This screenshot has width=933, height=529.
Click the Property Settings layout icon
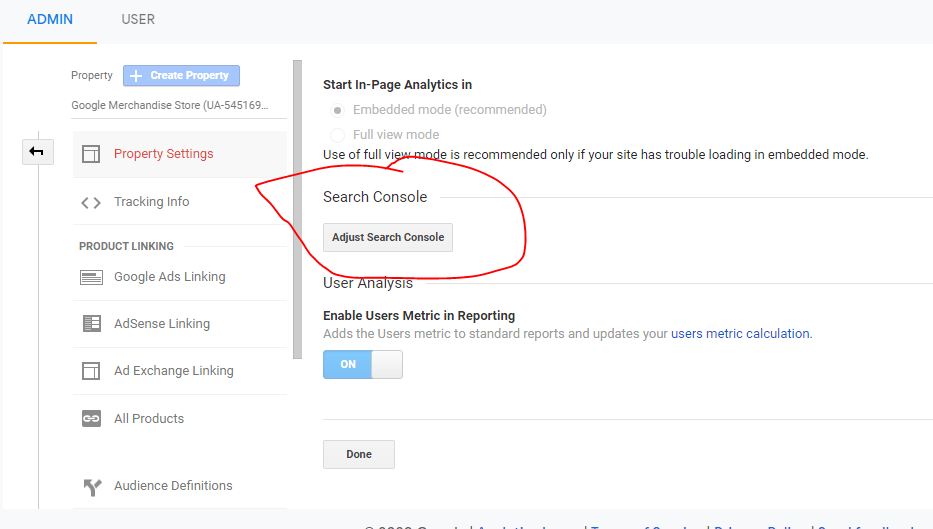pos(91,154)
